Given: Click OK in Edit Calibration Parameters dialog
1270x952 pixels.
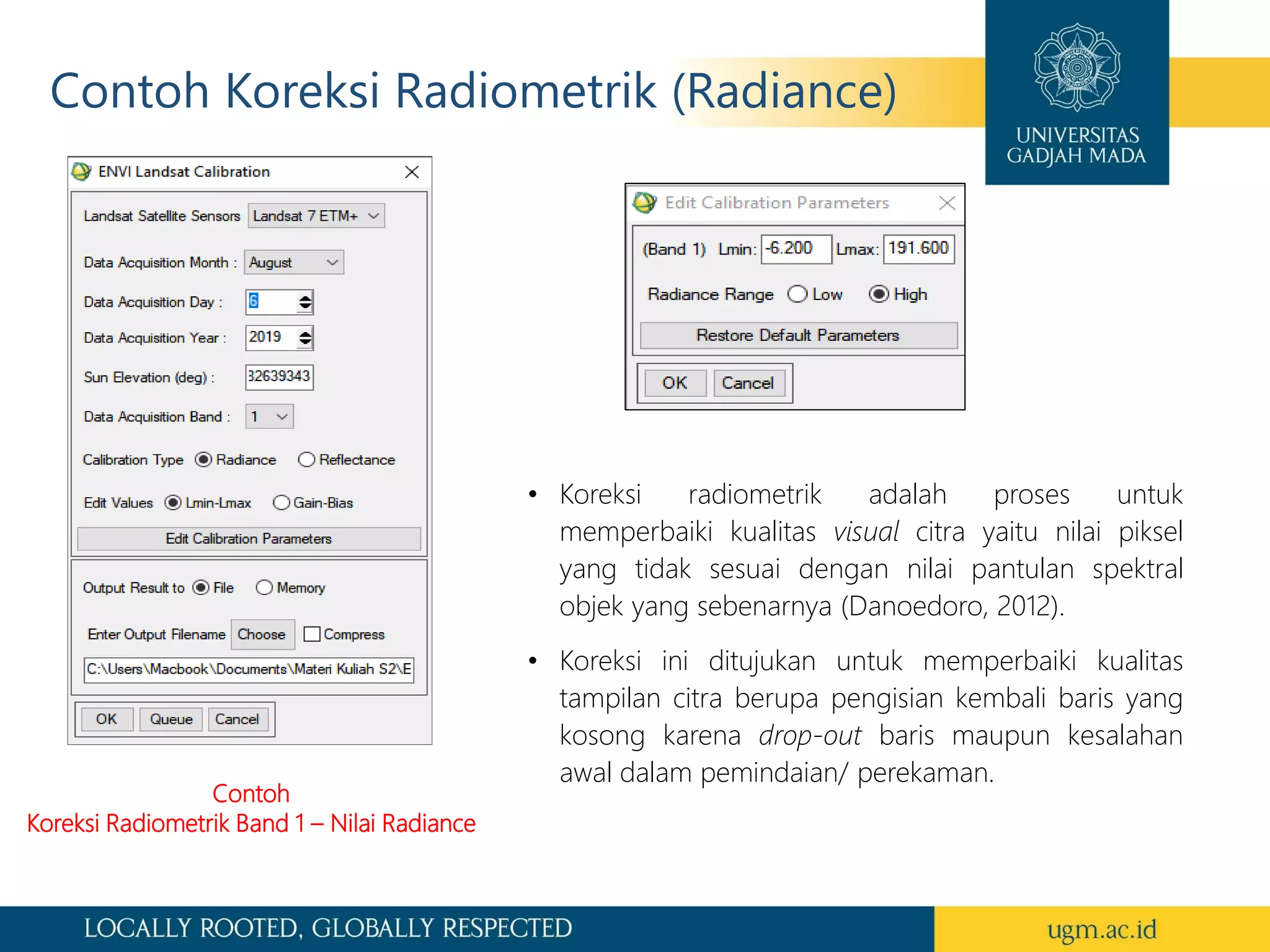Looking at the screenshot, I should click(x=675, y=383).
